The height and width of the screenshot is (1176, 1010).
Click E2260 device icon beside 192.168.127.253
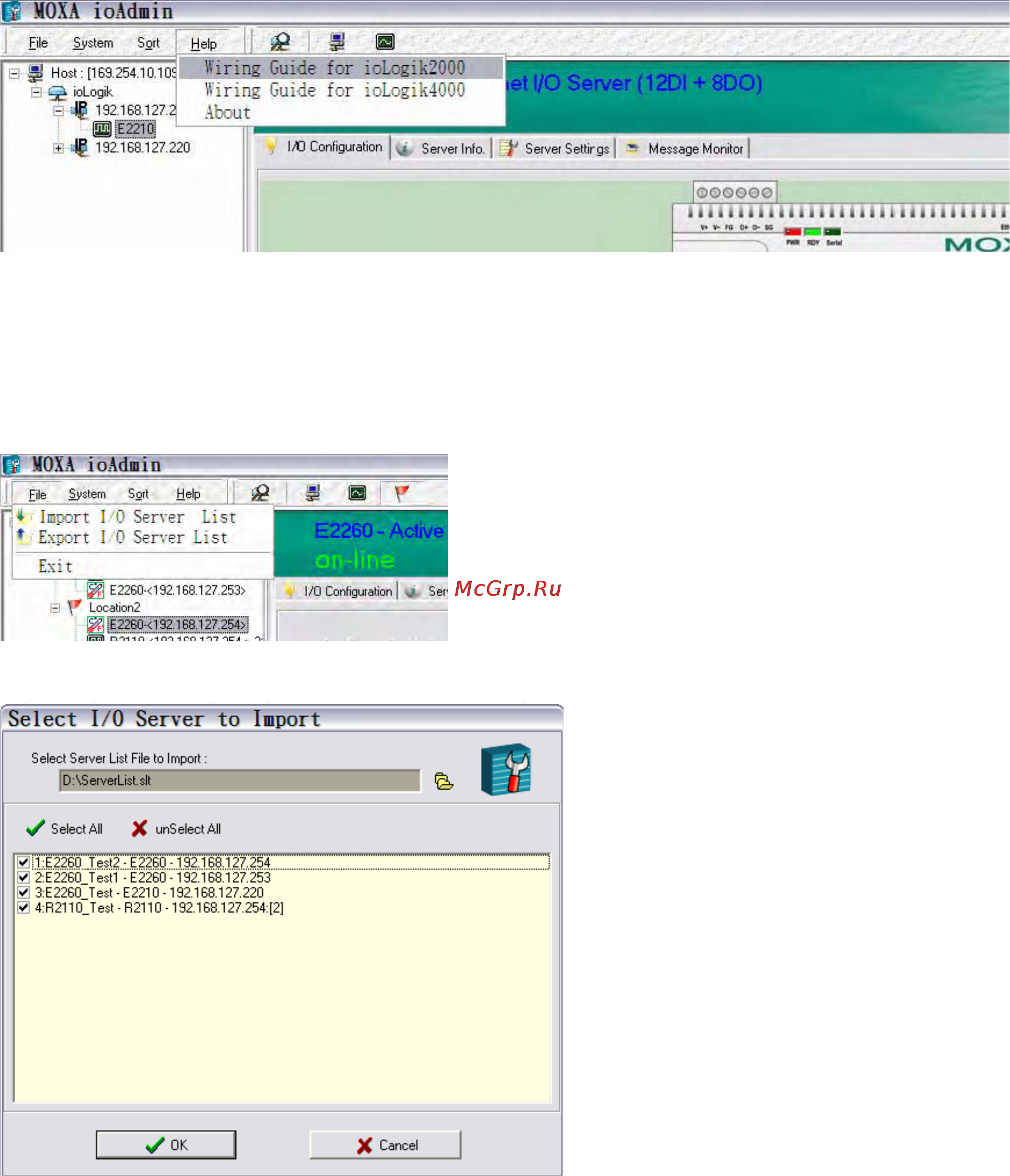pyautogui.click(x=96, y=590)
